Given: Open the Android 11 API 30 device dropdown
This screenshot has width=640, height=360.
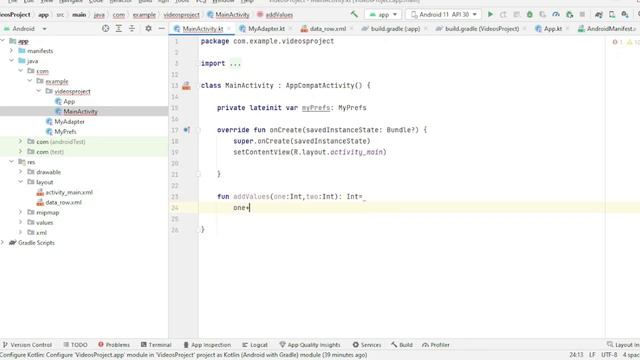Looking at the screenshot, I should pos(444,14).
